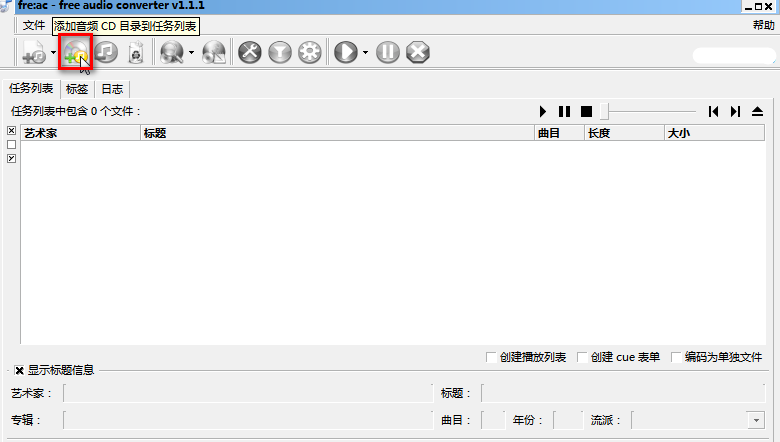Open general settings wrench icon
The image size is (780, 442).
[x=250, y=52]
